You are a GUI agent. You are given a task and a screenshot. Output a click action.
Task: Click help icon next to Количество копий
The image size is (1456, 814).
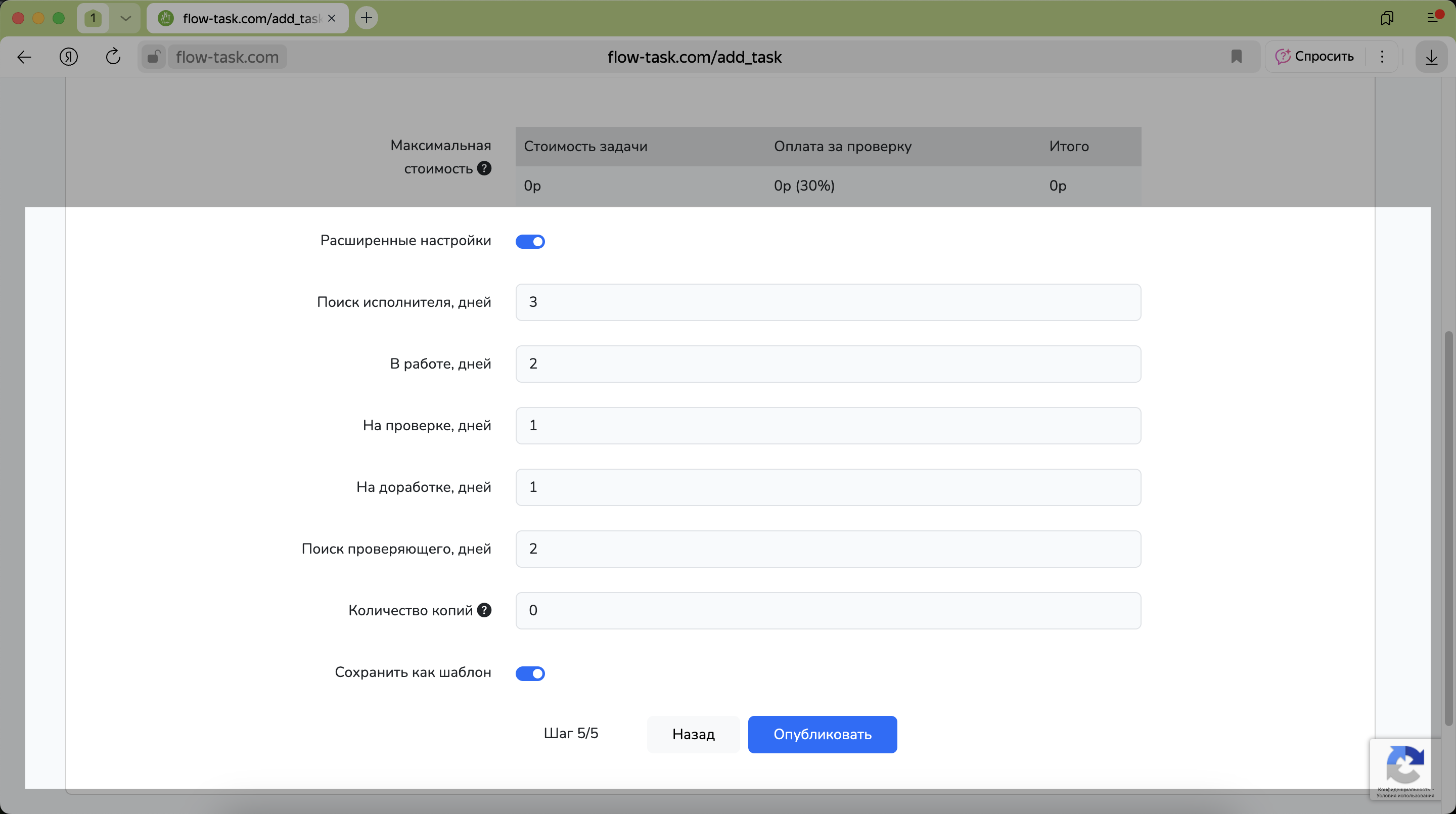point(484,610)
